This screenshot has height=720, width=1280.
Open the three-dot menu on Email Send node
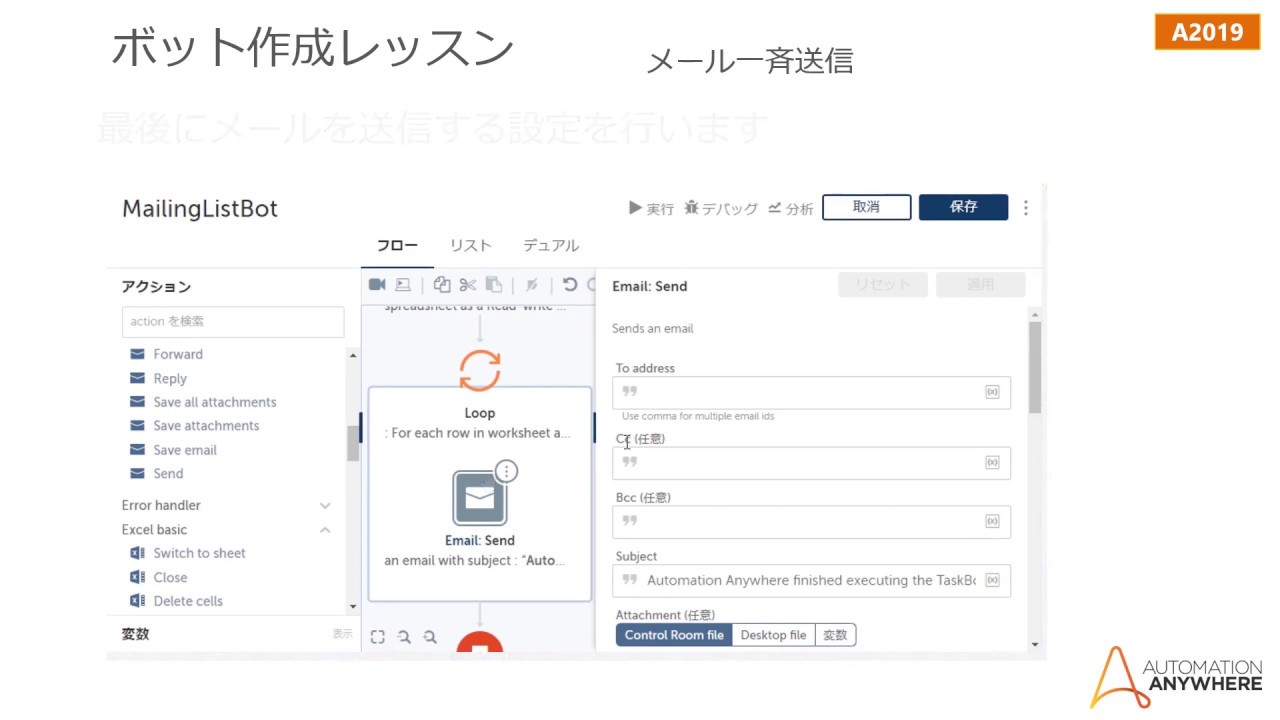[x=507, y=471]
